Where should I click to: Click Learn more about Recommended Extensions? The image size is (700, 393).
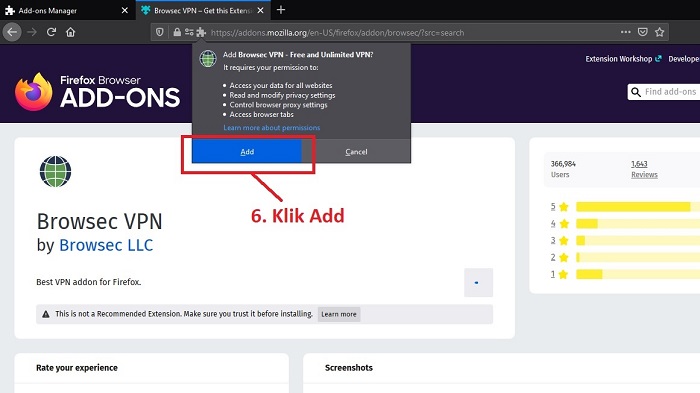[x=339, y=314]
